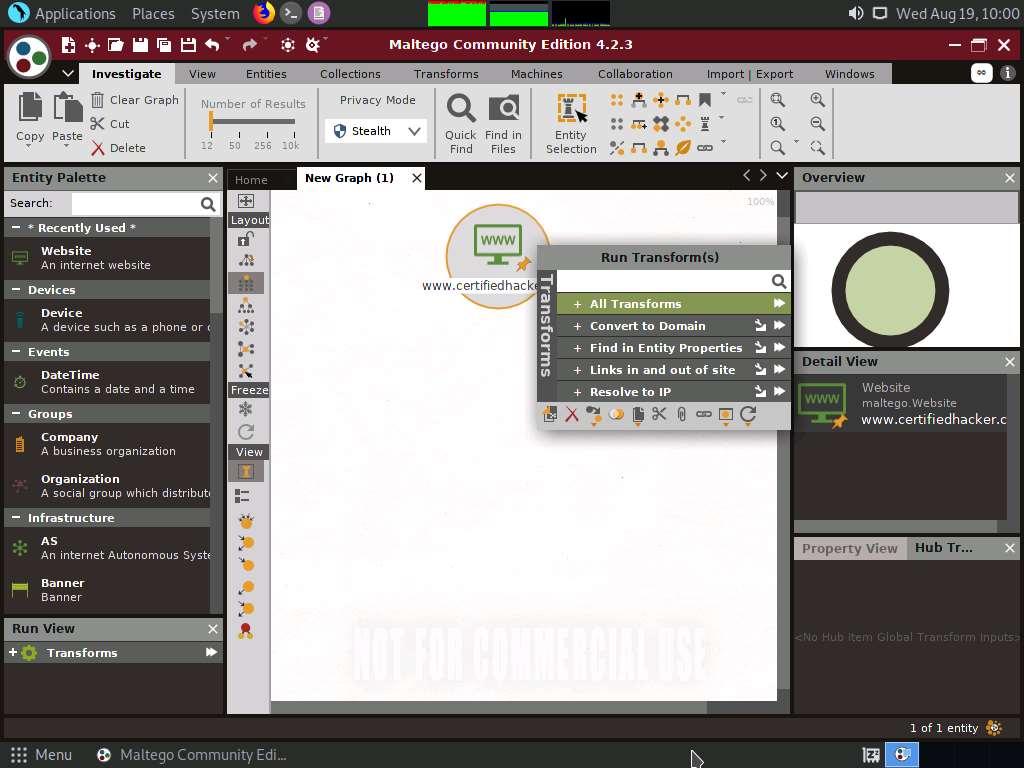Toggle ball size by links icon
This screenshot has width=1024, height=768.
(x=246, y=521)
